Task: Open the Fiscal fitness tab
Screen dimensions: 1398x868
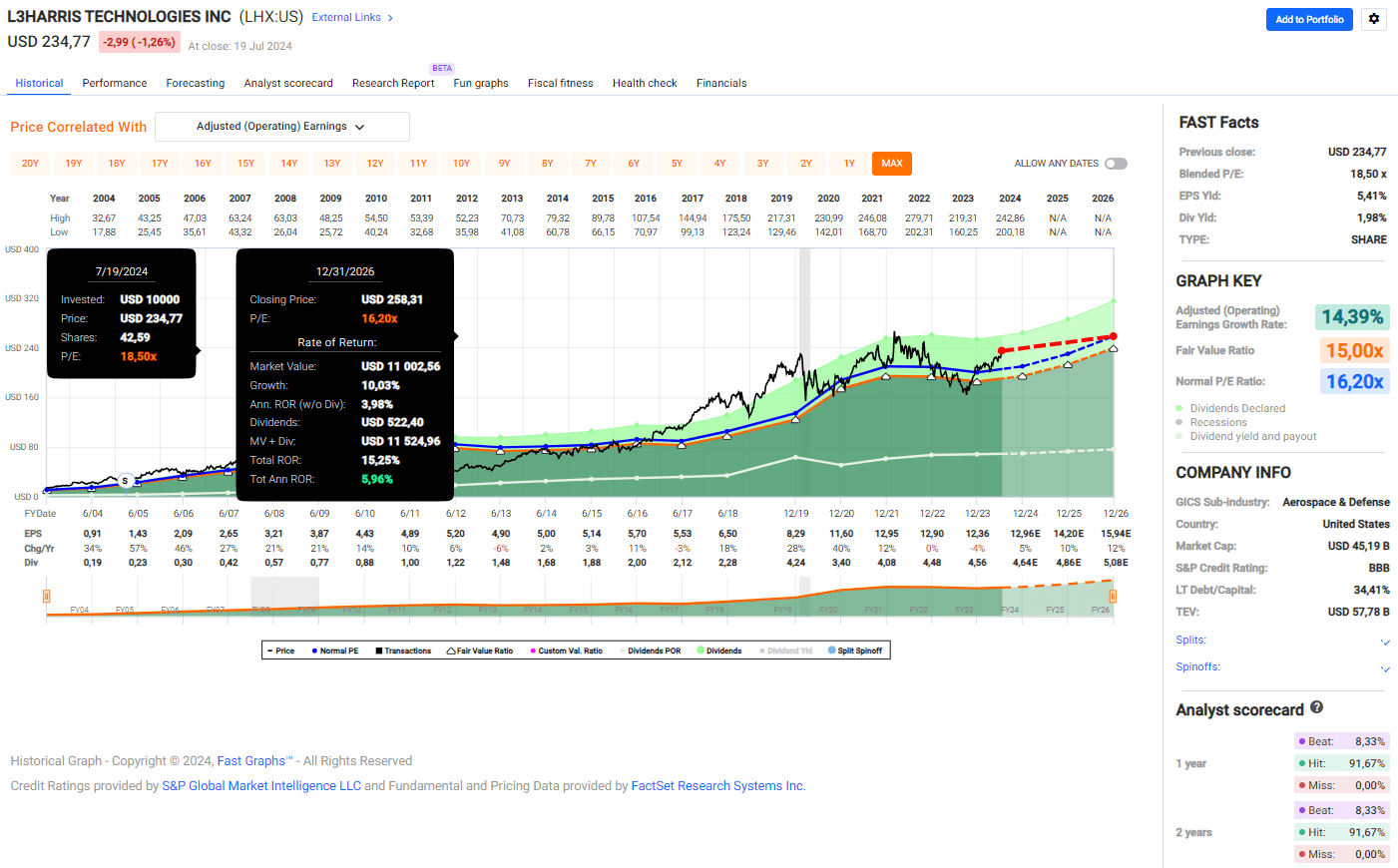Action: tap(561, 84)
